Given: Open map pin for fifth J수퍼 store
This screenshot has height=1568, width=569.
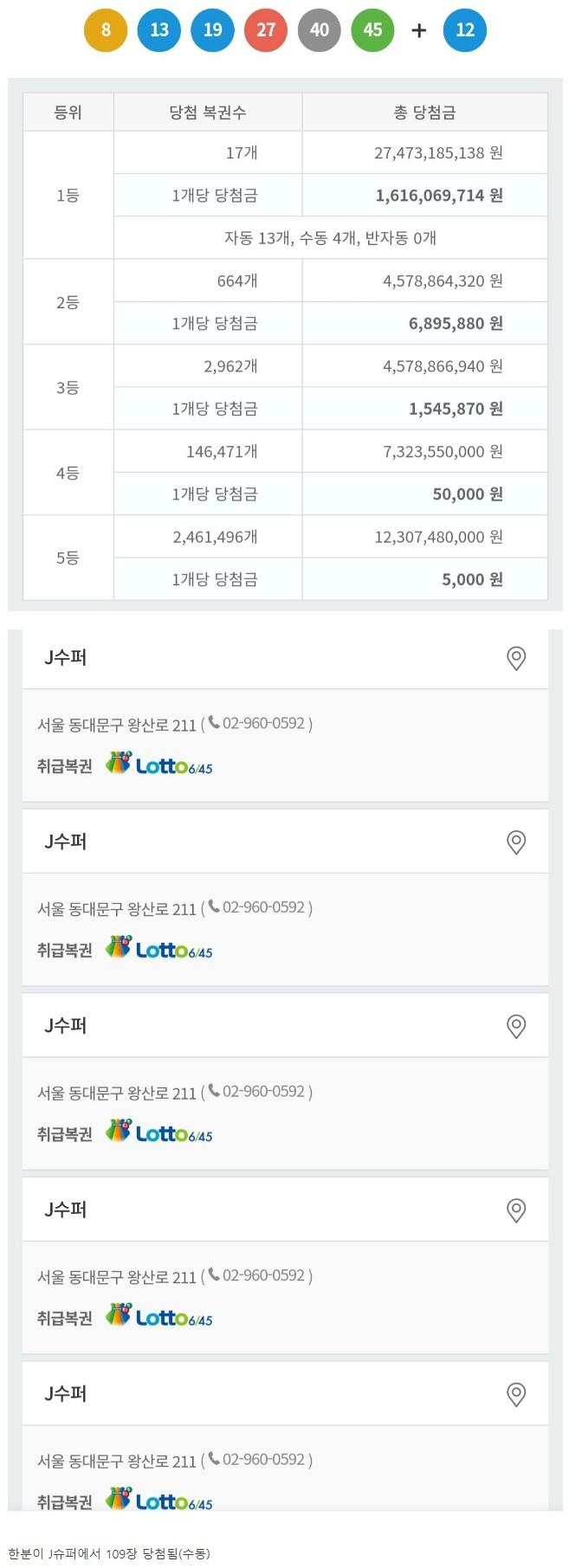Looking at the screenshot, I should (516, 1395).
